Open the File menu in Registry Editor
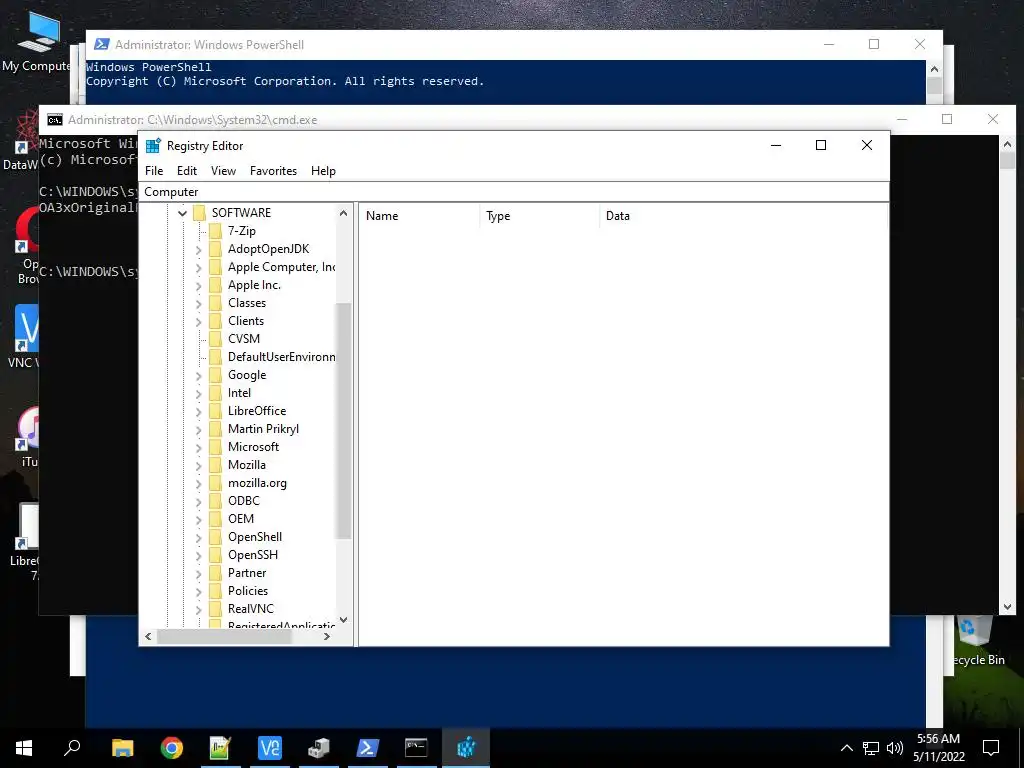Screen dimensions: 1024x768 point(154,171)
